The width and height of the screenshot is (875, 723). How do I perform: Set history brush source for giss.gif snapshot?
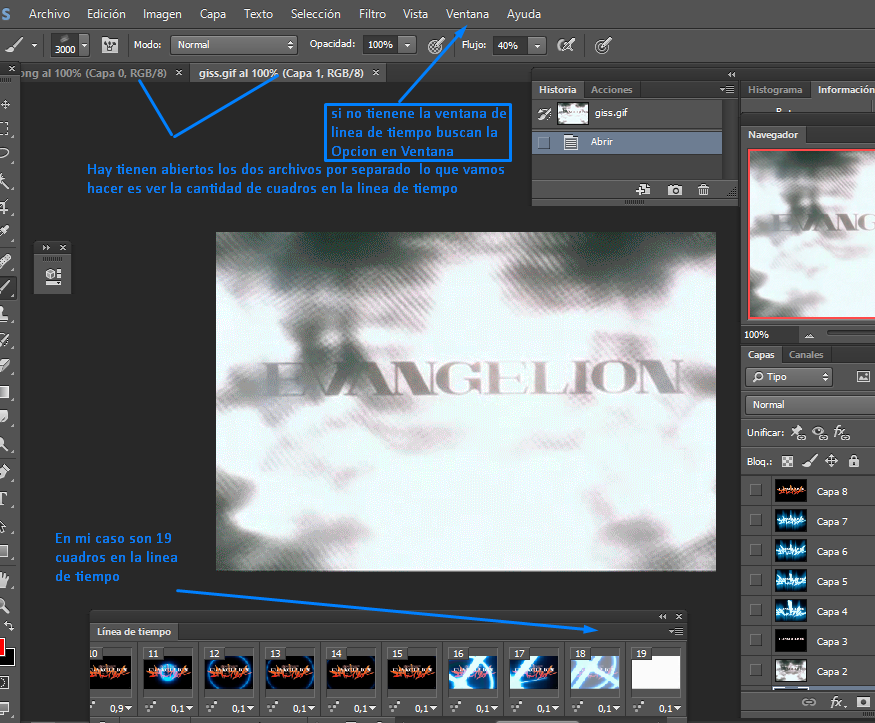544,114
